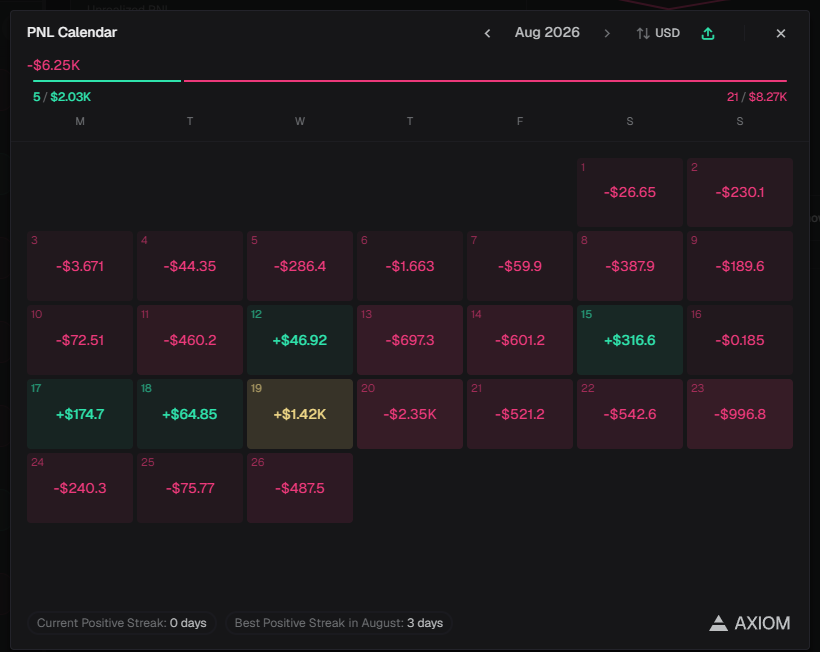The width and height of the screenshot is (820, 652).
Task: Select day 21 with -$521.2
Action: pos(520,414)
